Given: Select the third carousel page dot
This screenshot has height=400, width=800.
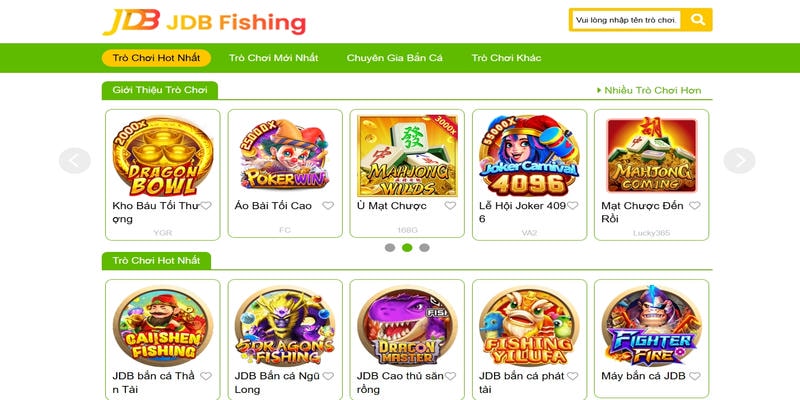Looking at the screenshot, I should point(424,247).
